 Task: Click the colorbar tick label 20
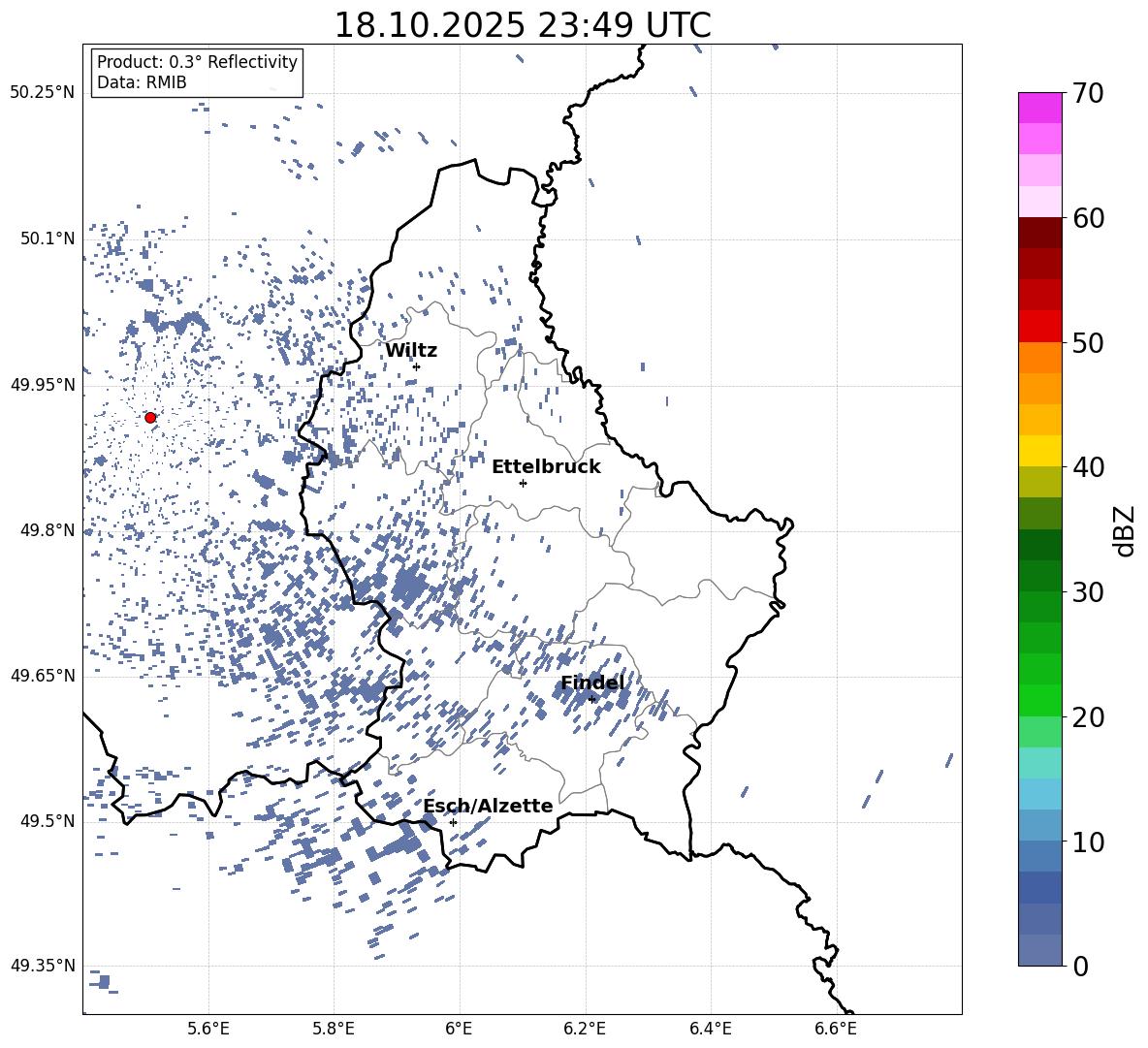point(1089,716)
